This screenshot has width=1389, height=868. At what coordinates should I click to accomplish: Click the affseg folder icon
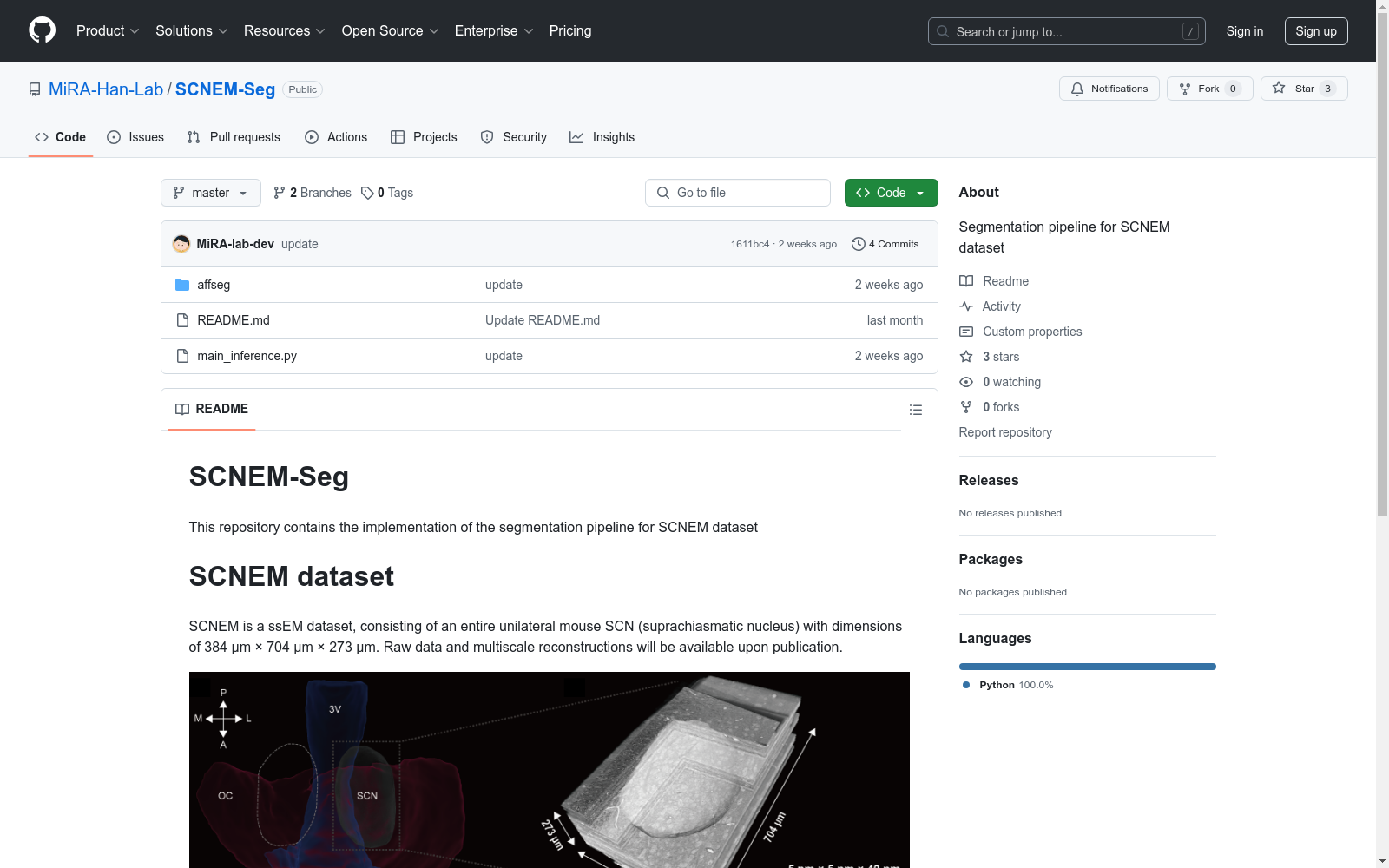(x=182, y=285)
